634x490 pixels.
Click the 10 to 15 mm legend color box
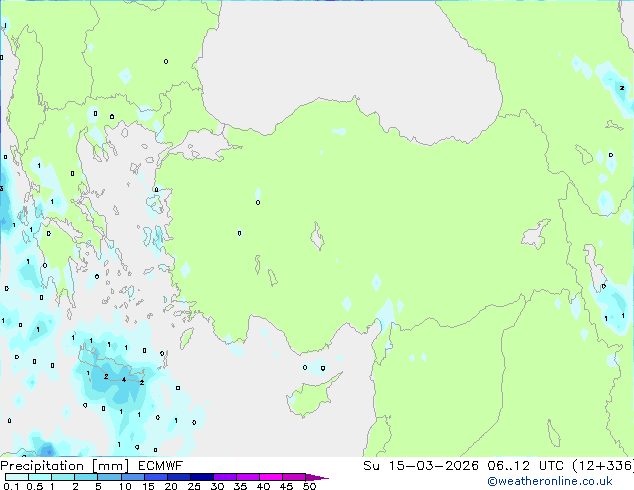(132, 477)
